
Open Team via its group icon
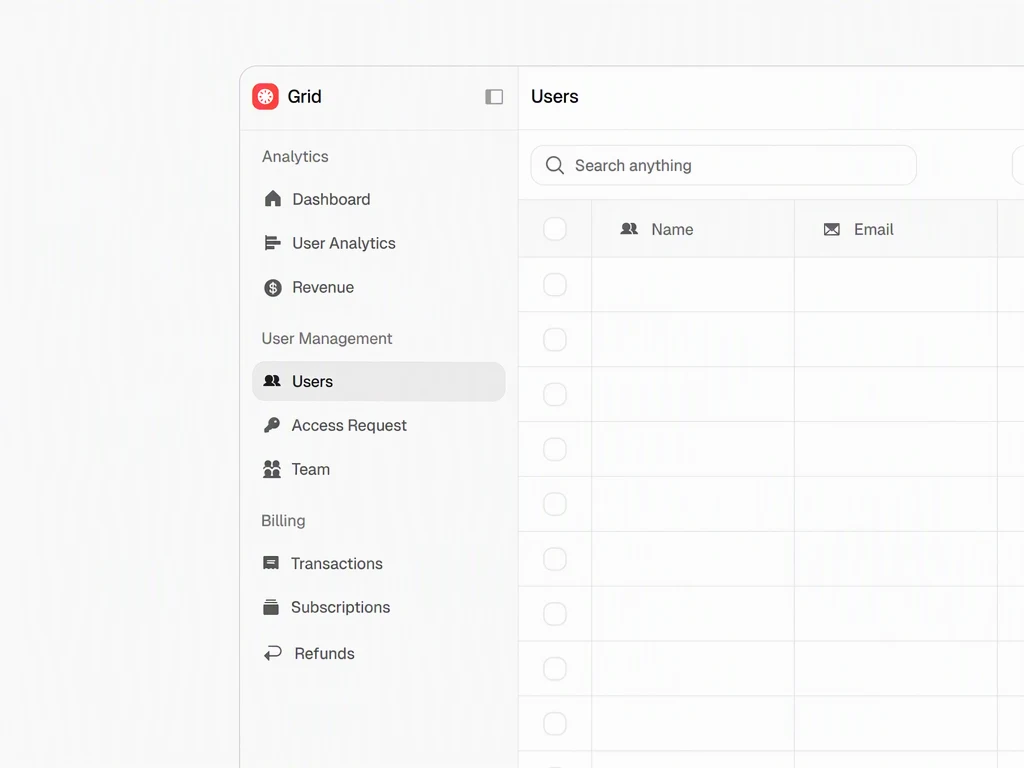click(272, 469)
